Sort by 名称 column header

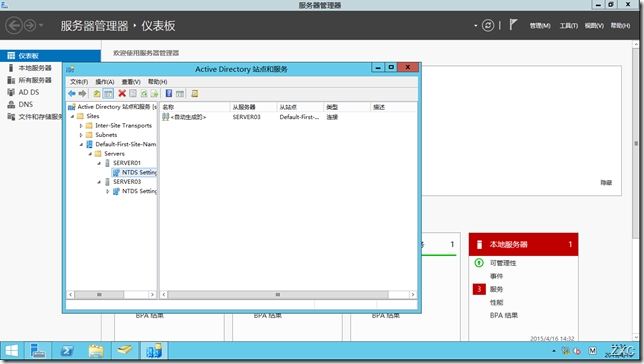coord(195,107)
